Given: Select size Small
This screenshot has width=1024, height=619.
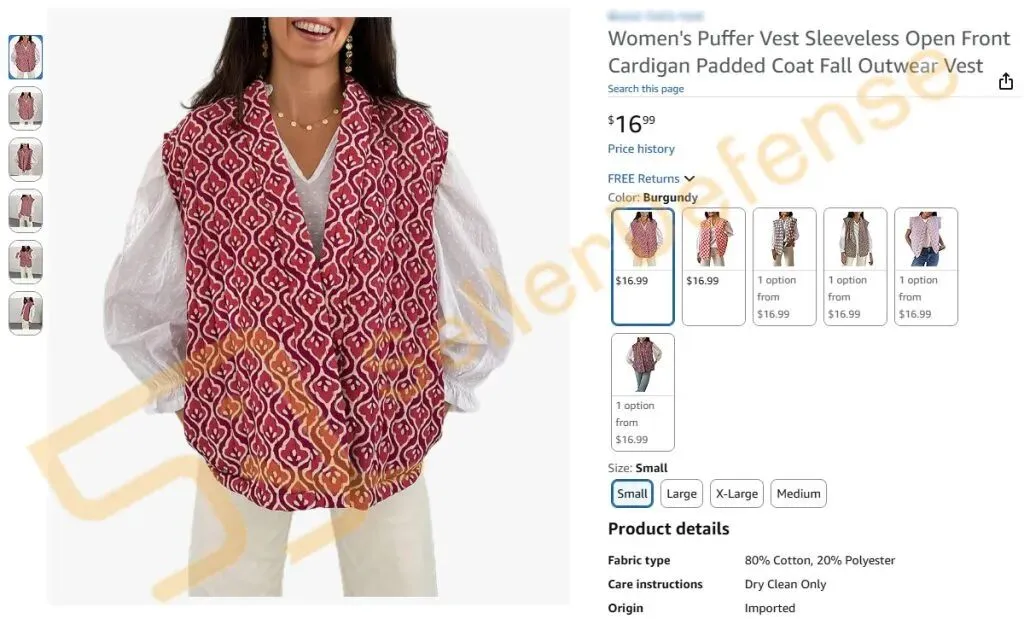Looking at the screenshot, I should pyautogui.click(x=632, y=494).
